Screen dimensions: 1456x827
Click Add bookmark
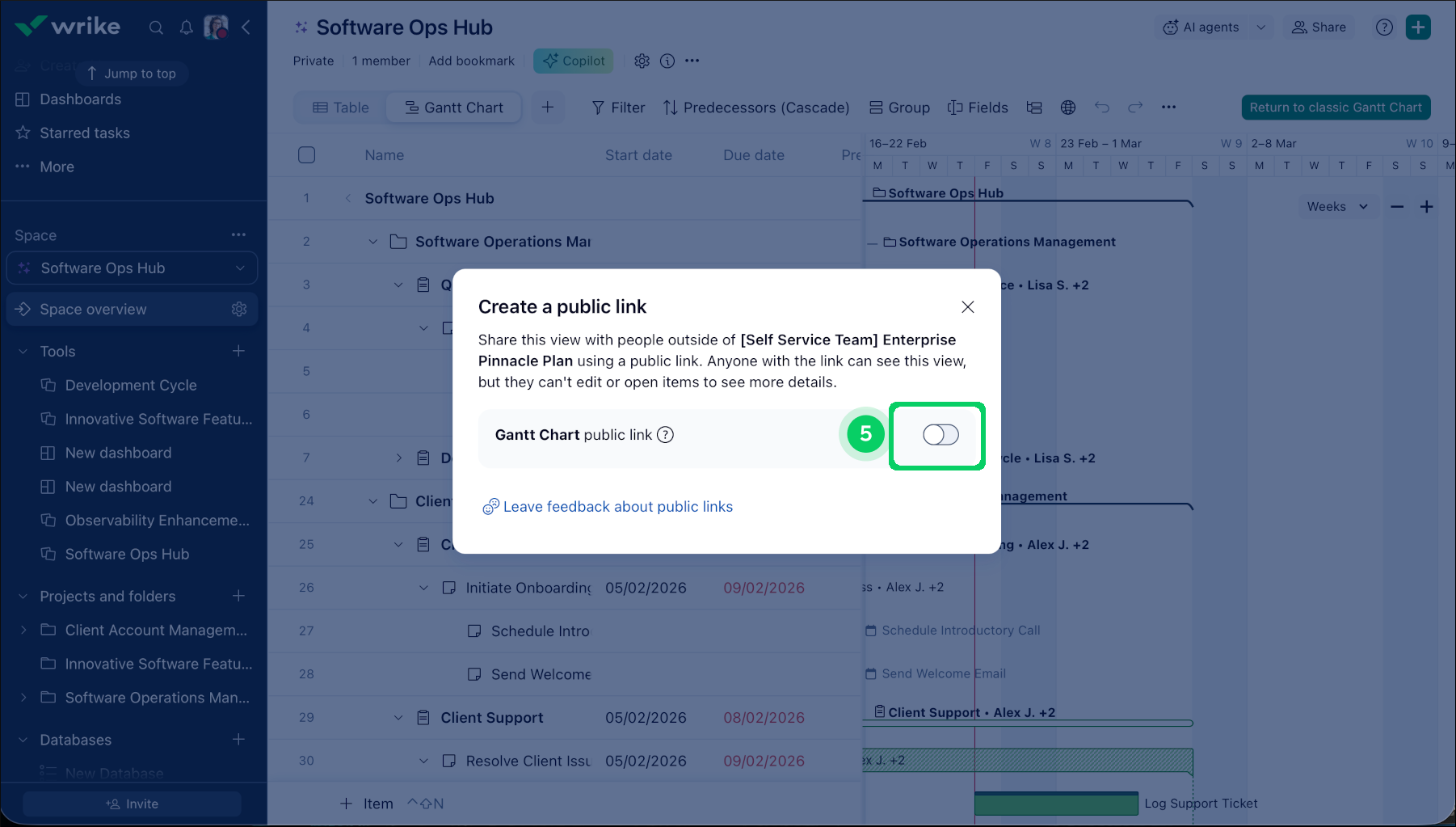(471, 61)
